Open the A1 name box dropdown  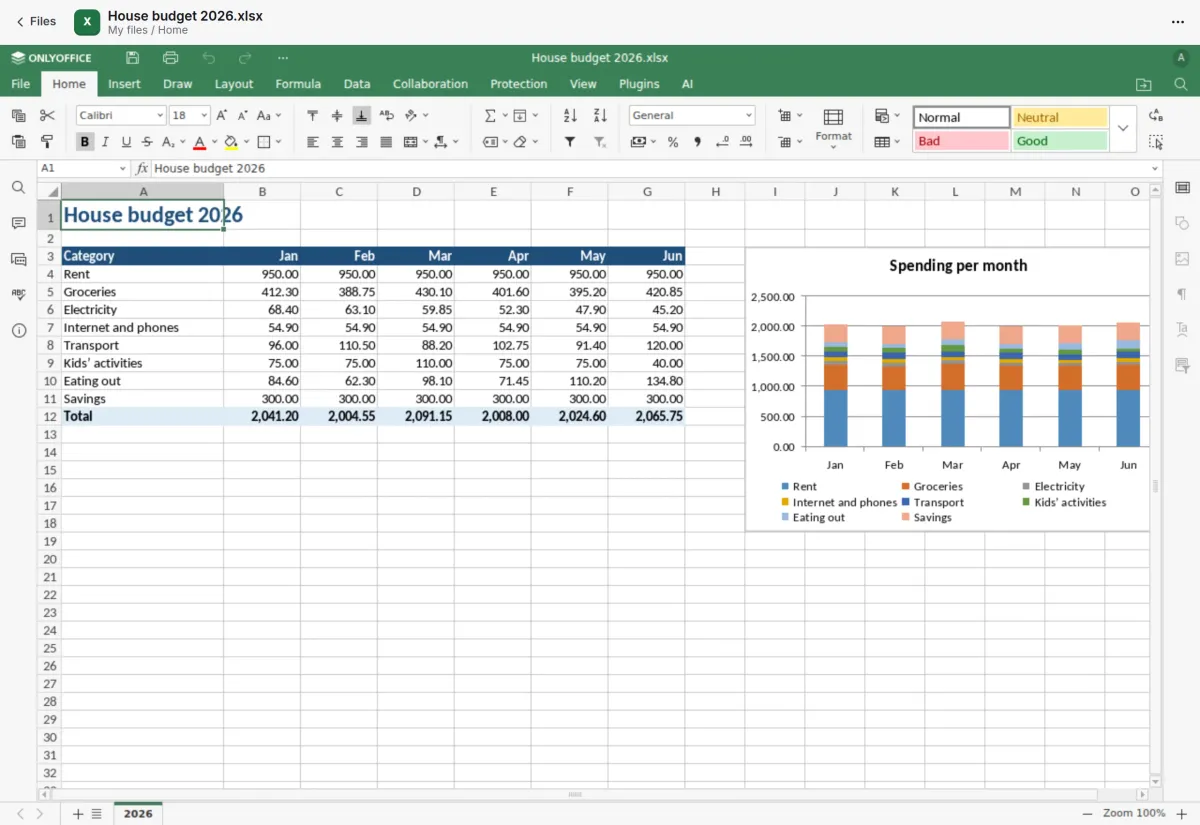click(123, 169)
